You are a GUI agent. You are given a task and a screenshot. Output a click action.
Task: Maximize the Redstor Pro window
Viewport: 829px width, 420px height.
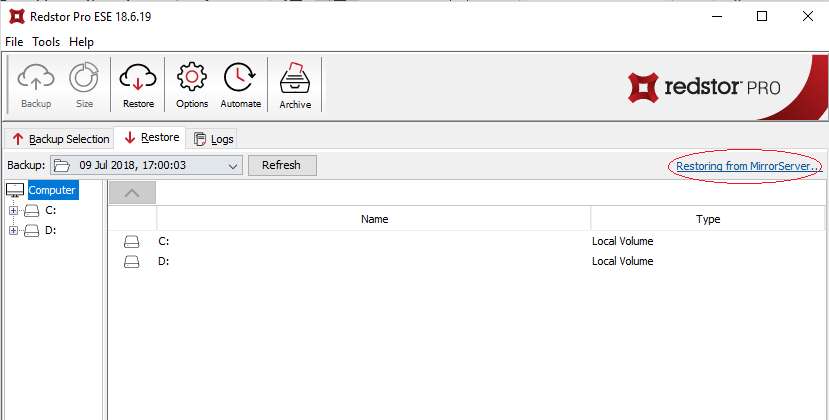click(x=762, y=16)
